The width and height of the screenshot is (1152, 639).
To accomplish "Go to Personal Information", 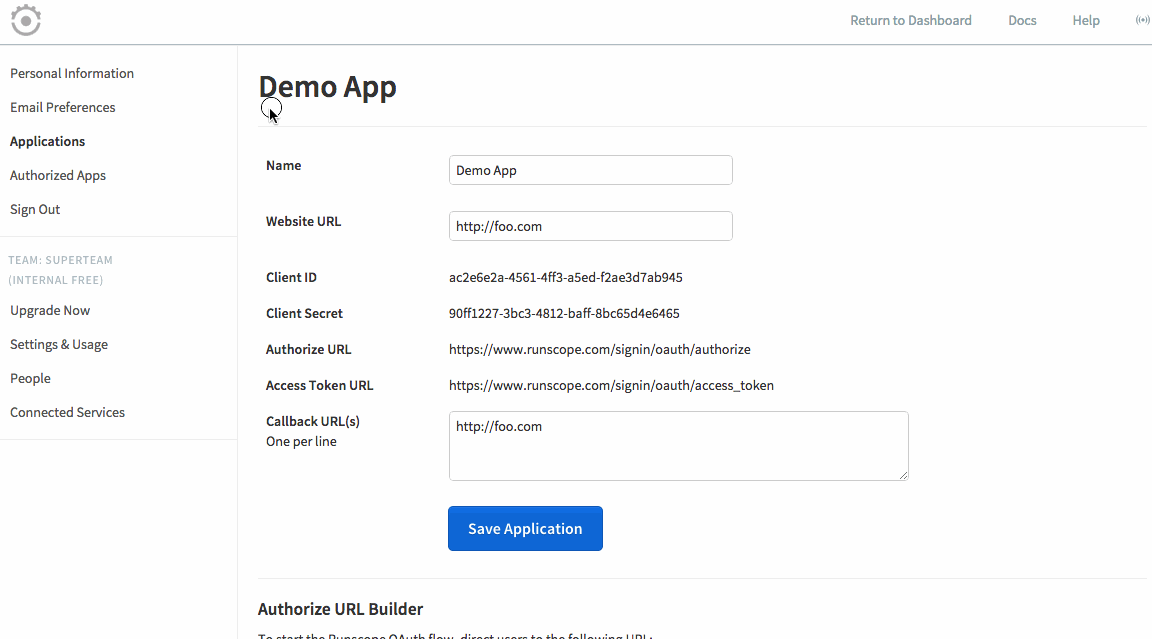I will [72, 73].
